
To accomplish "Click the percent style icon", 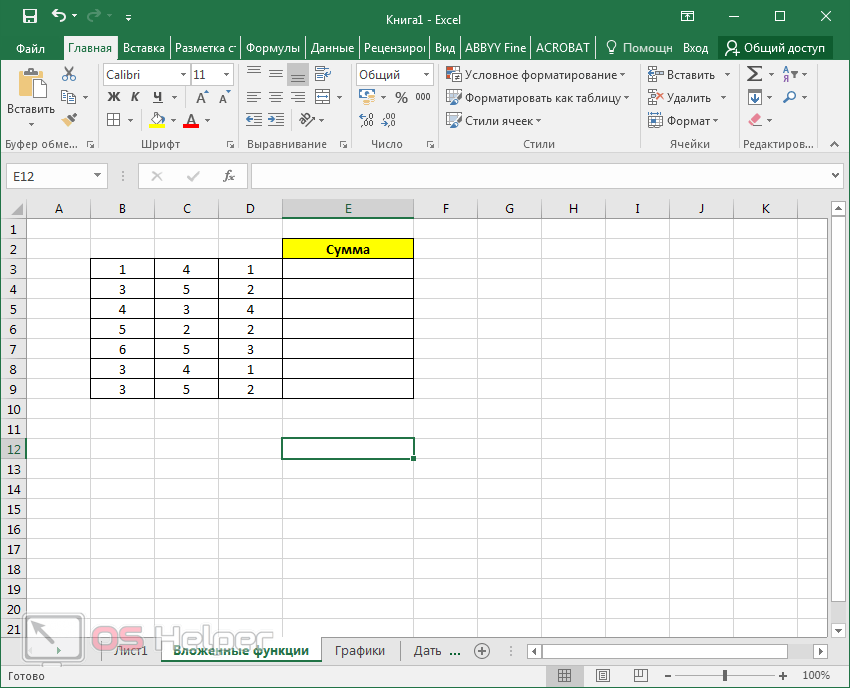I will 401,98.
